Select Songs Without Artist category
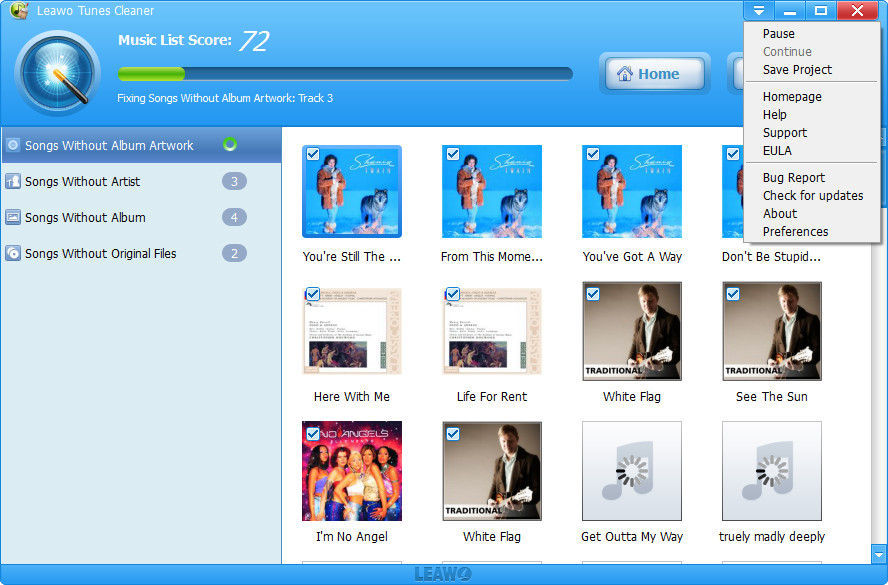The height and width of the screenshot is (585, 888). [x=141, y=181]
